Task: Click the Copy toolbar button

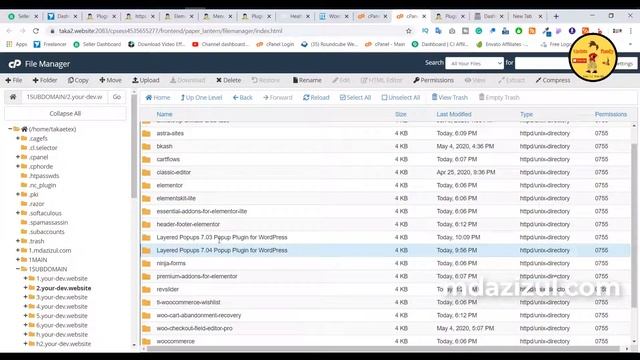Action: (78, 80)
